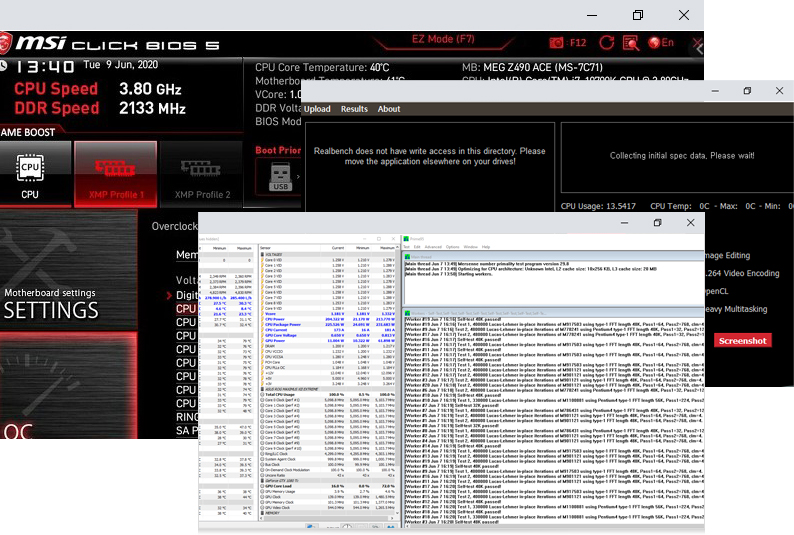Select the CPU Package Power sensor row

tap(328, 324)
